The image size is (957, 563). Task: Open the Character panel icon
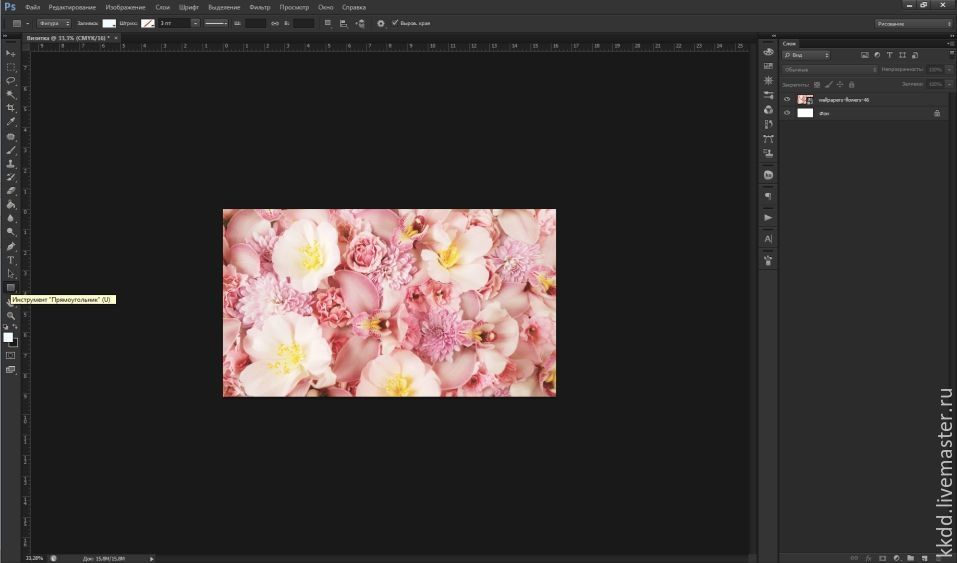768,239
